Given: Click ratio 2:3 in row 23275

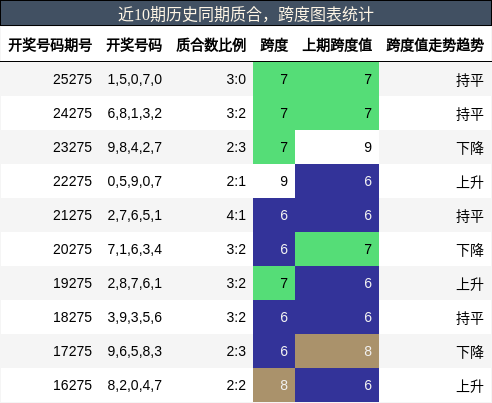Looking at the screenshot, I should 236,147.
